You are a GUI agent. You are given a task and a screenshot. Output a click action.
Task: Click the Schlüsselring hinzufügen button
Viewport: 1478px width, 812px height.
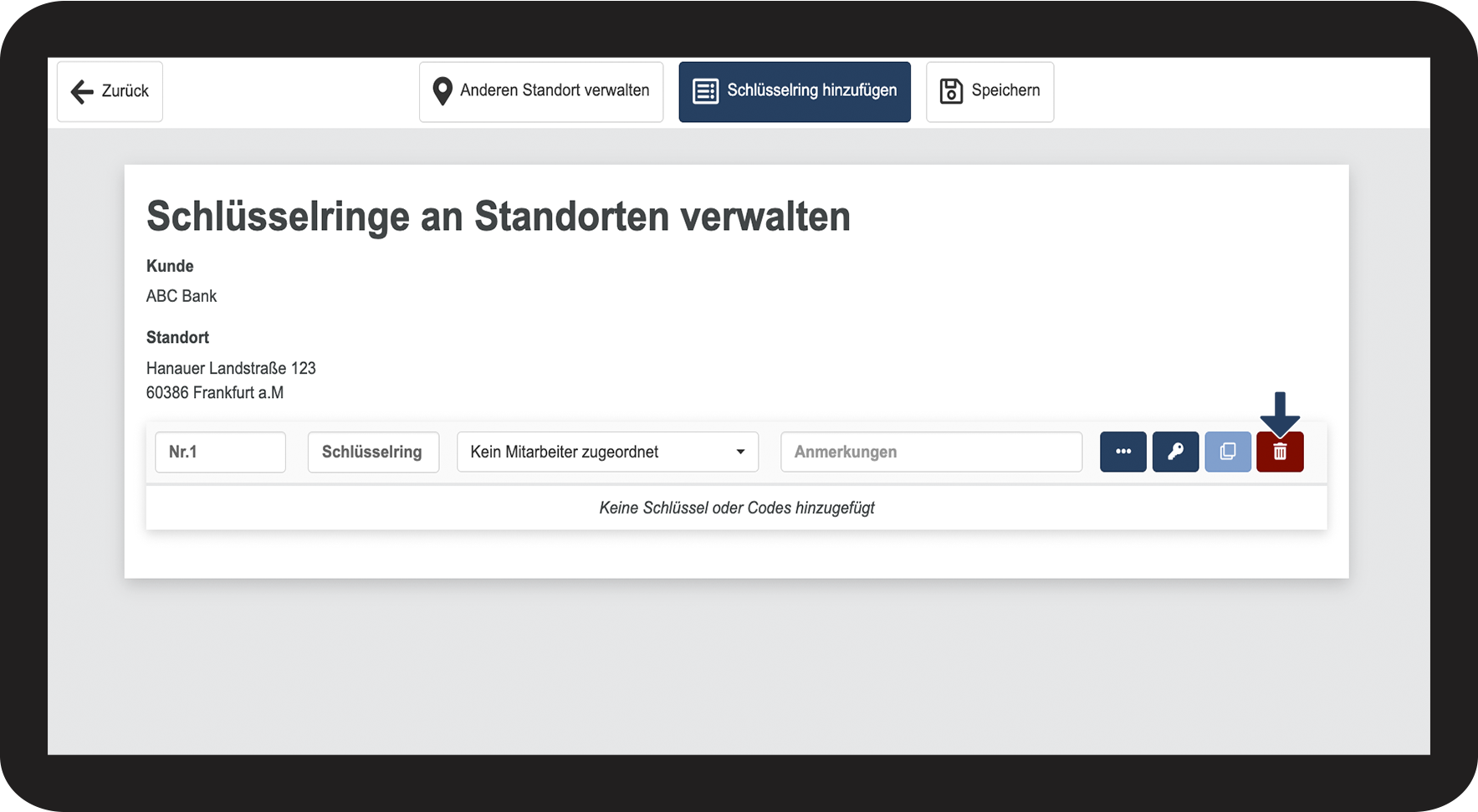(x=794, y=91)
